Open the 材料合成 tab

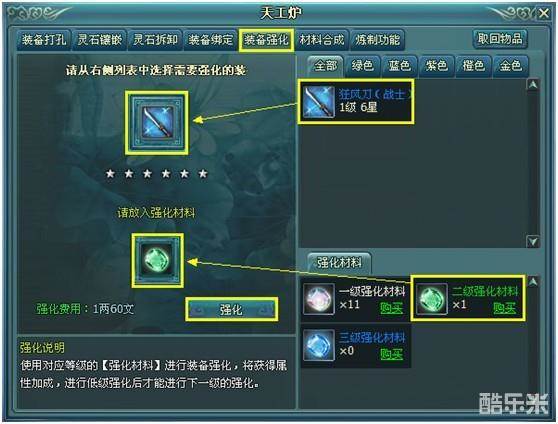click(322, 40)
